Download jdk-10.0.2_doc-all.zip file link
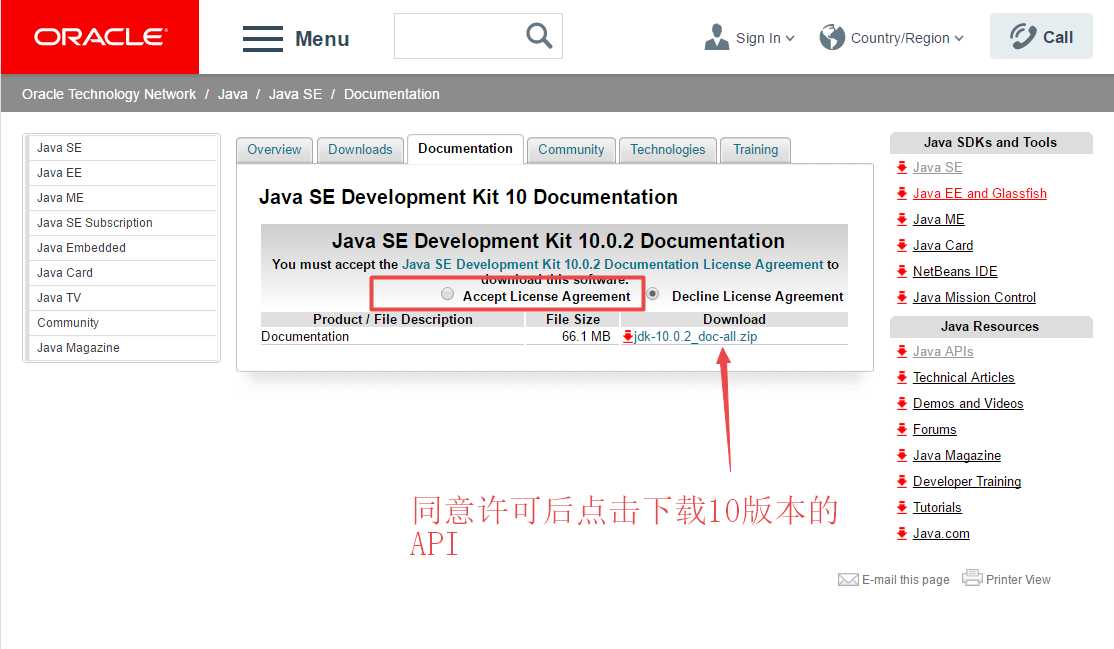 pos(695,336)
